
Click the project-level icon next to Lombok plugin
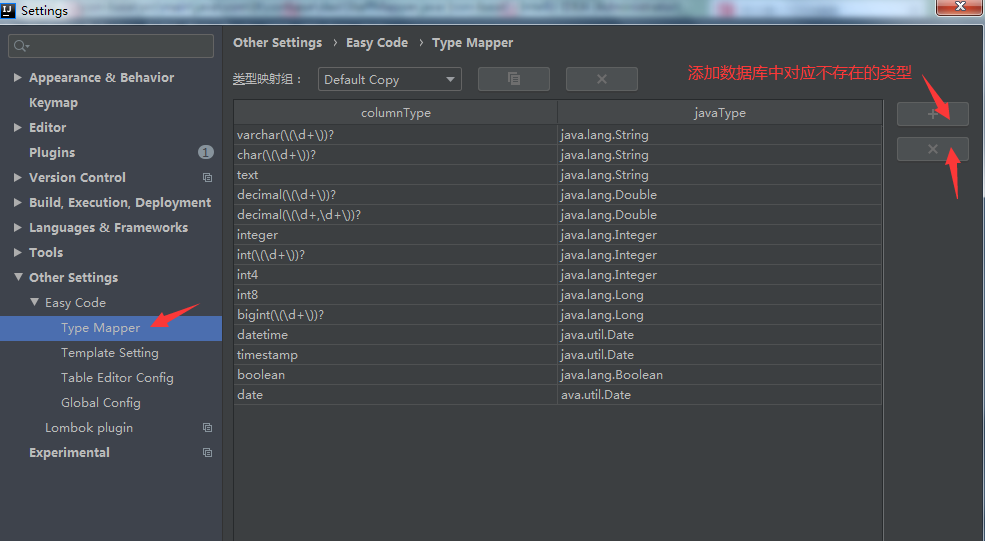(207, 428)
